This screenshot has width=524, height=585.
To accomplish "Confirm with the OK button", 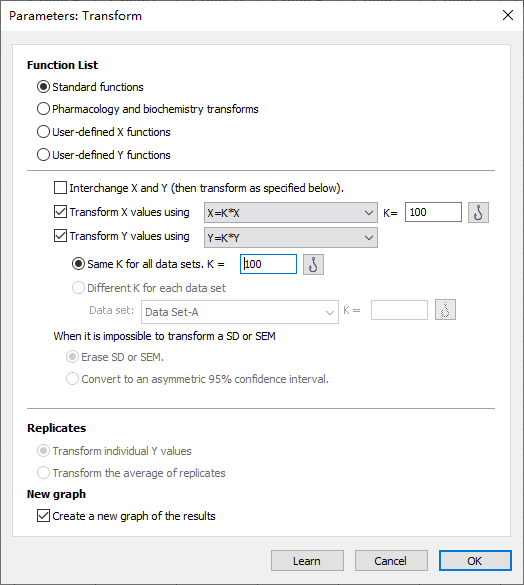I will pyautogui.click(x=475, y=560).
